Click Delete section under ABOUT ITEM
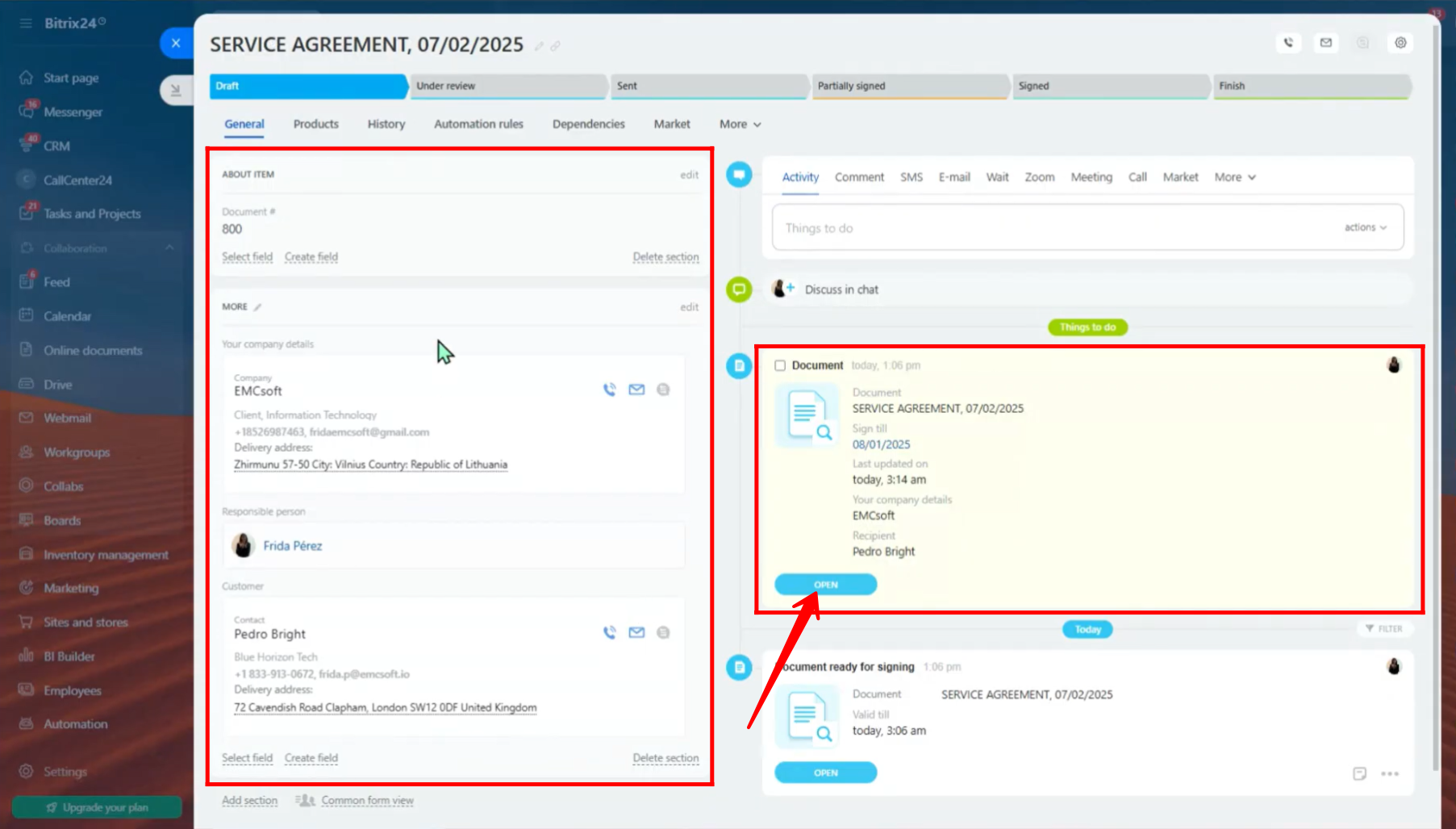The width and height of the screenshot is (1456, 829). [665, 257]
